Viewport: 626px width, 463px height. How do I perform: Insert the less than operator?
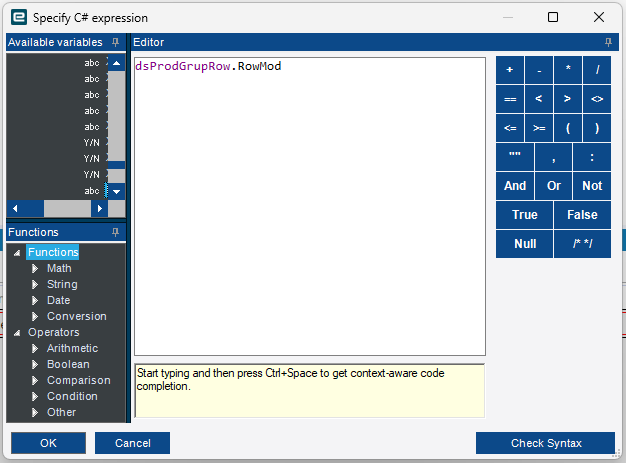click(x=539, y=99)
